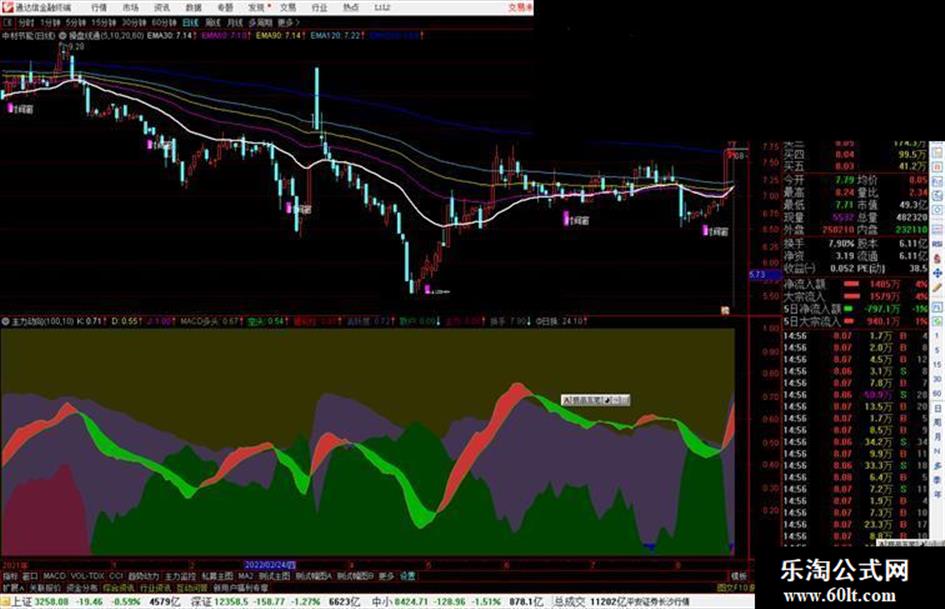Click the 5日大宗流入 row in quote panel
Screen dimensions: 945x609
[856, 321]
